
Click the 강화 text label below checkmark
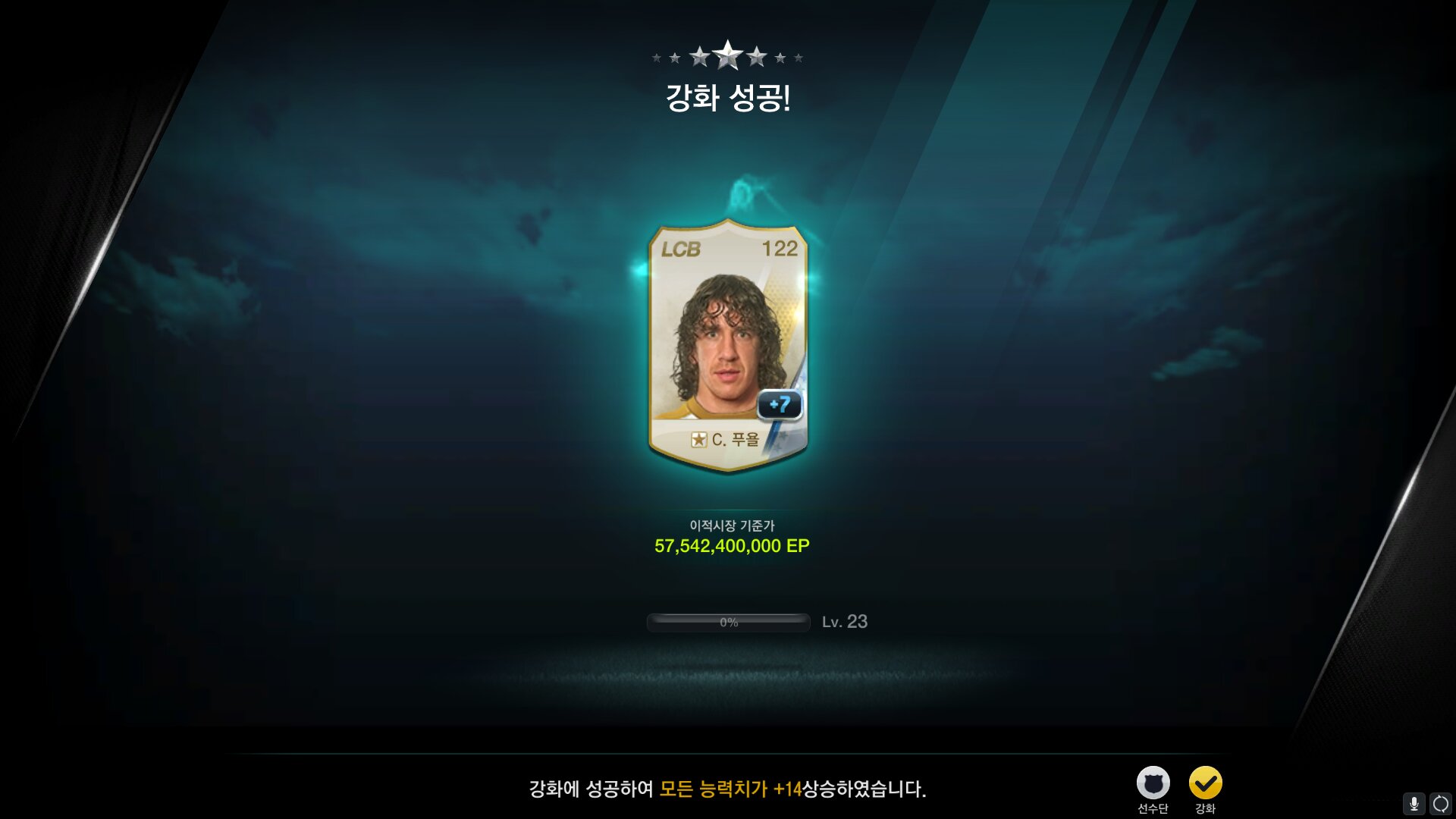click(x=1205, y=808)
